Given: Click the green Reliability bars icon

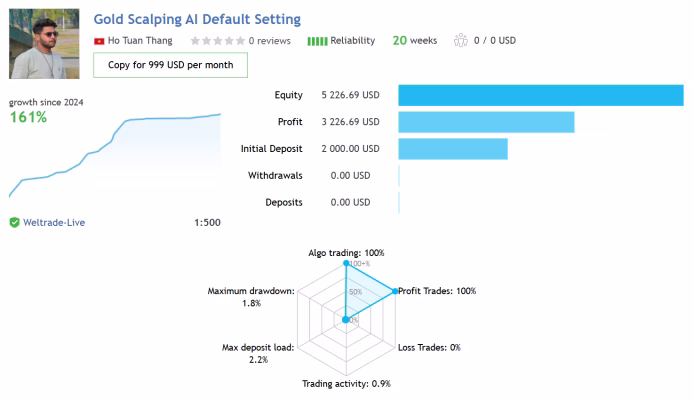Looking at the screenshot, I should [317, 41].
